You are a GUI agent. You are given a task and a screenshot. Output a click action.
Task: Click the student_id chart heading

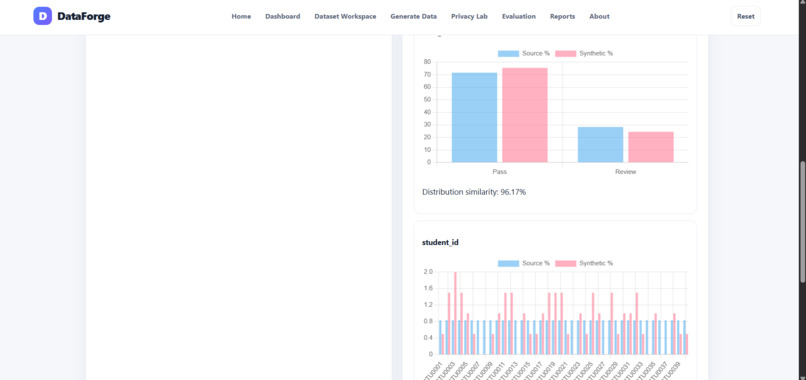pyautogui.click(x=441, y=242)
